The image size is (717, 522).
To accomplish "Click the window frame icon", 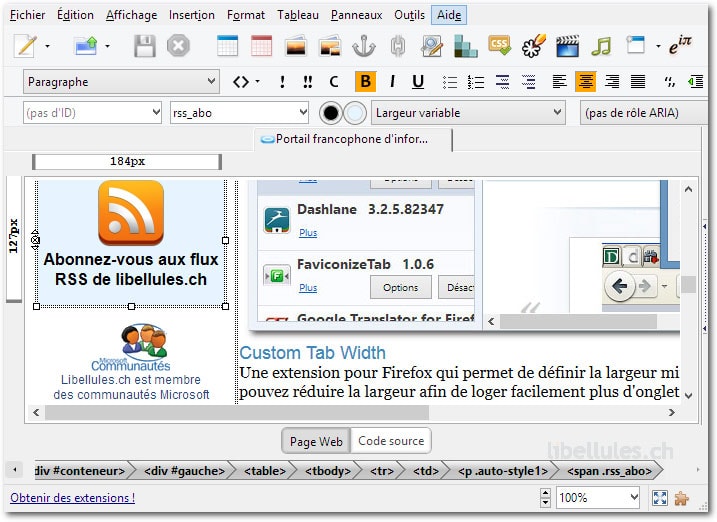I will tap(636, 45).
